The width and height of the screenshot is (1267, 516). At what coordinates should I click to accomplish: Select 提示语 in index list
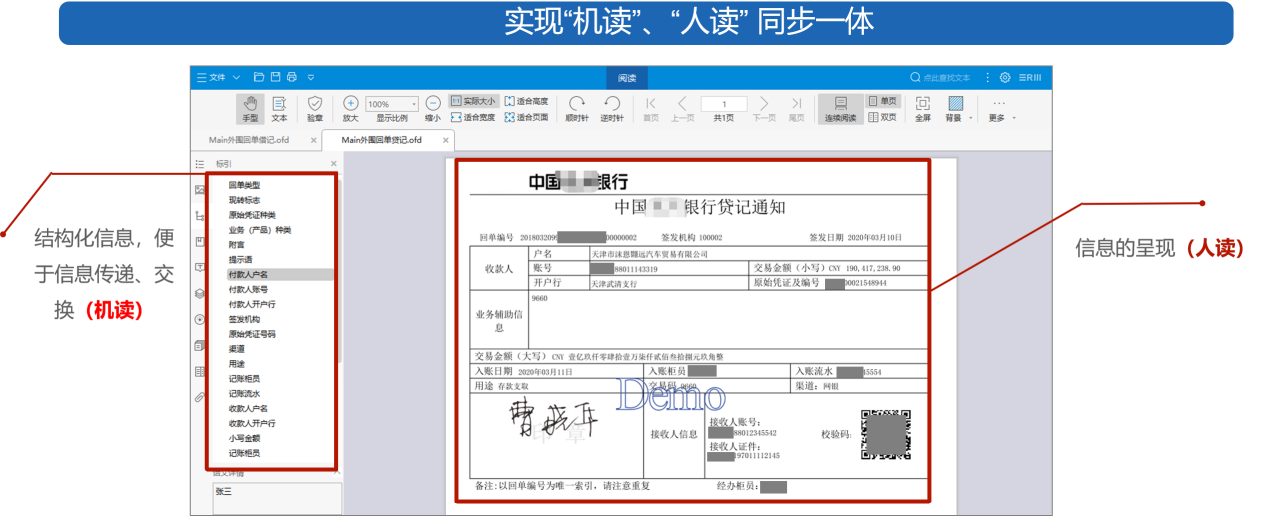click(241, 259)
